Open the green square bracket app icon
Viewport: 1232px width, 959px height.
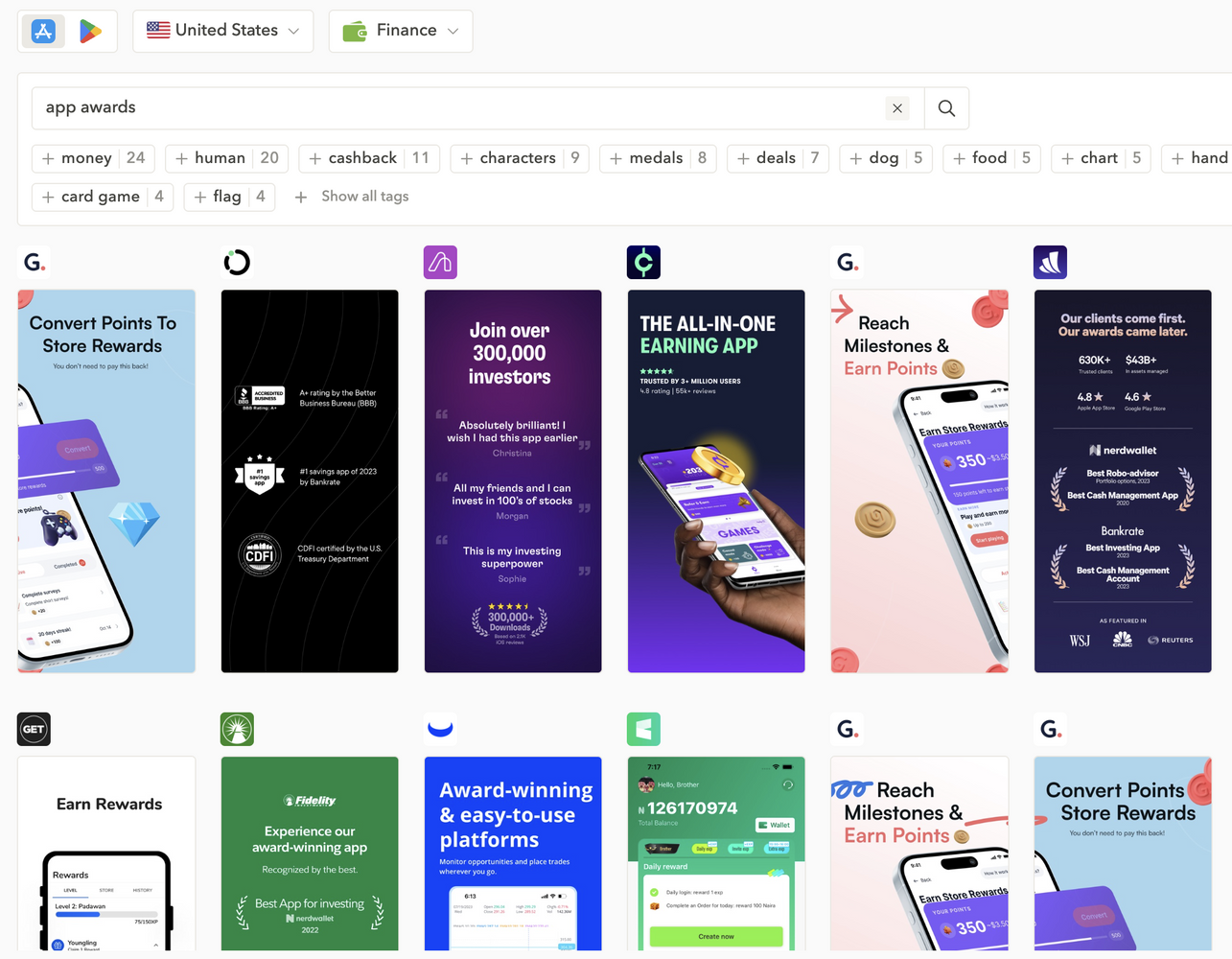(x=643, y=729)
